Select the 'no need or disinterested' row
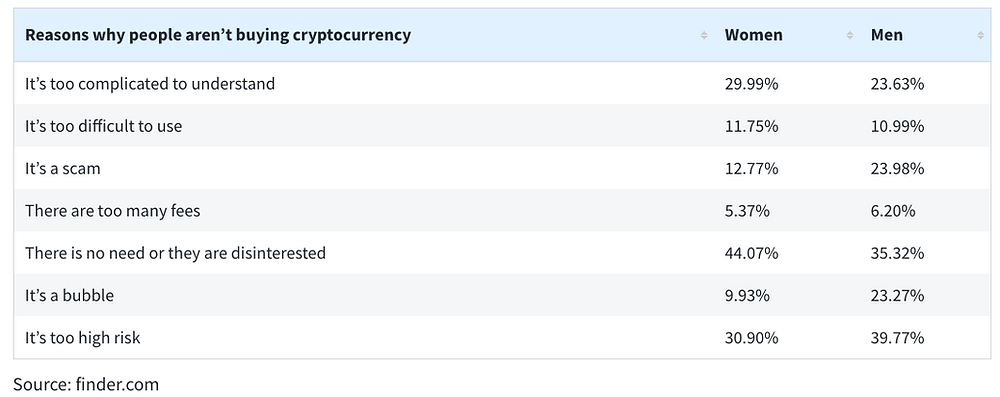Screen dimensions: 1000x397 click(x=502, y=253)
